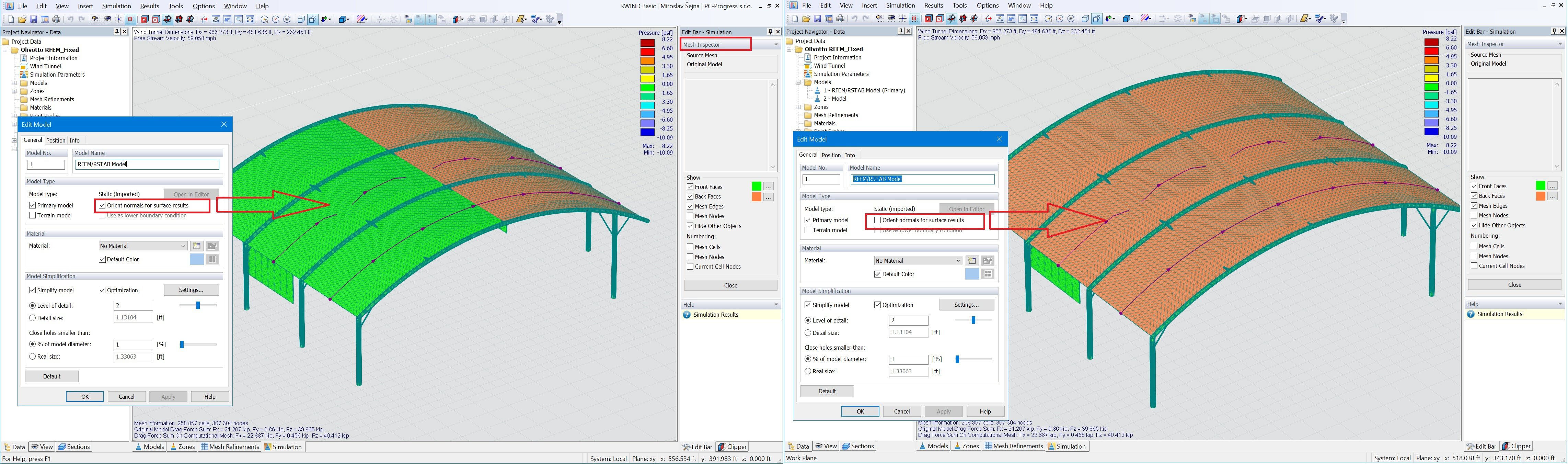The image size is (1568, 464).
Task: Open the Simulation menu in left window
Action: click(x=116, y=6)
